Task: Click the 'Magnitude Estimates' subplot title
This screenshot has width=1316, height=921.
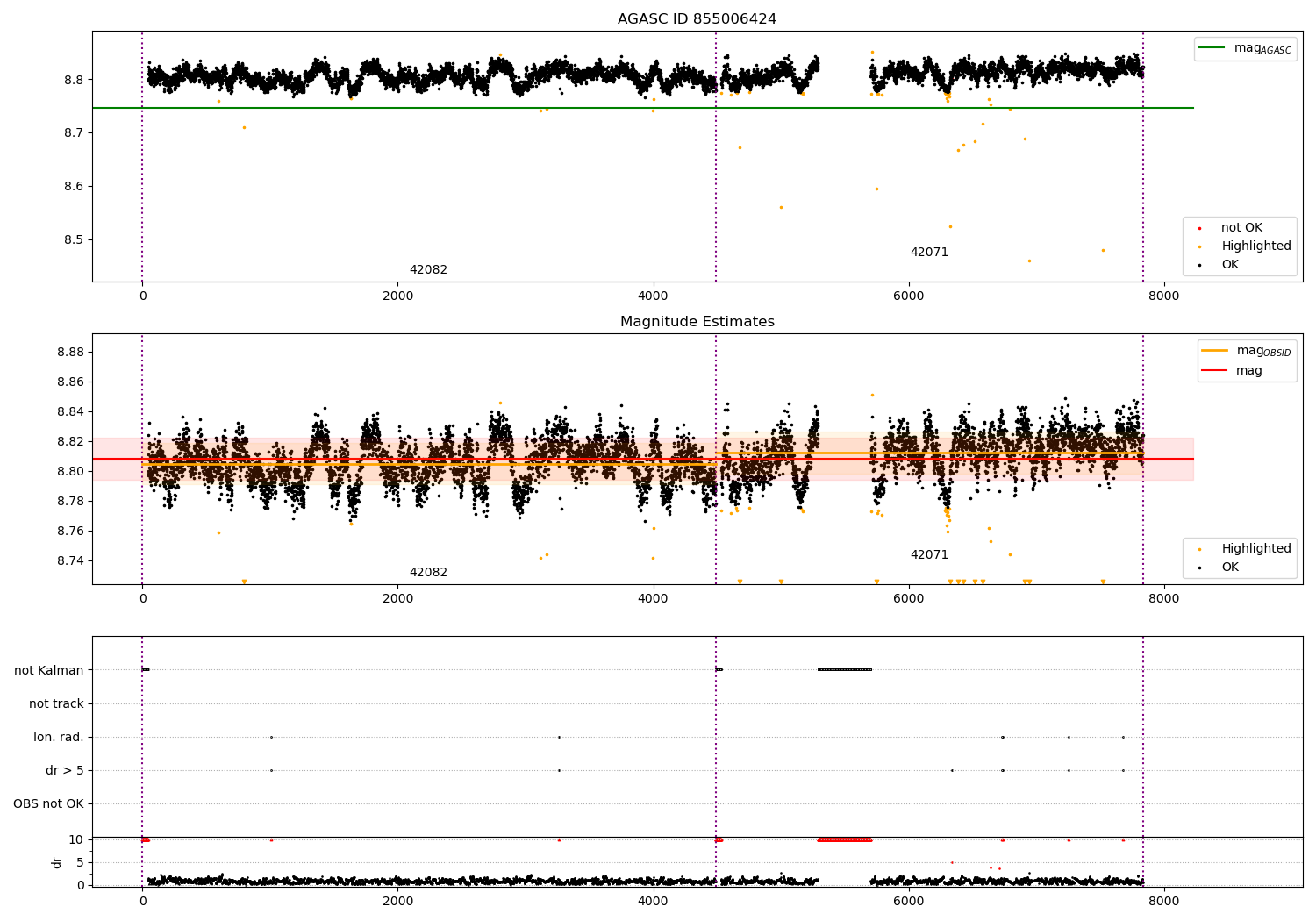Action: click(x=697, y=322)
